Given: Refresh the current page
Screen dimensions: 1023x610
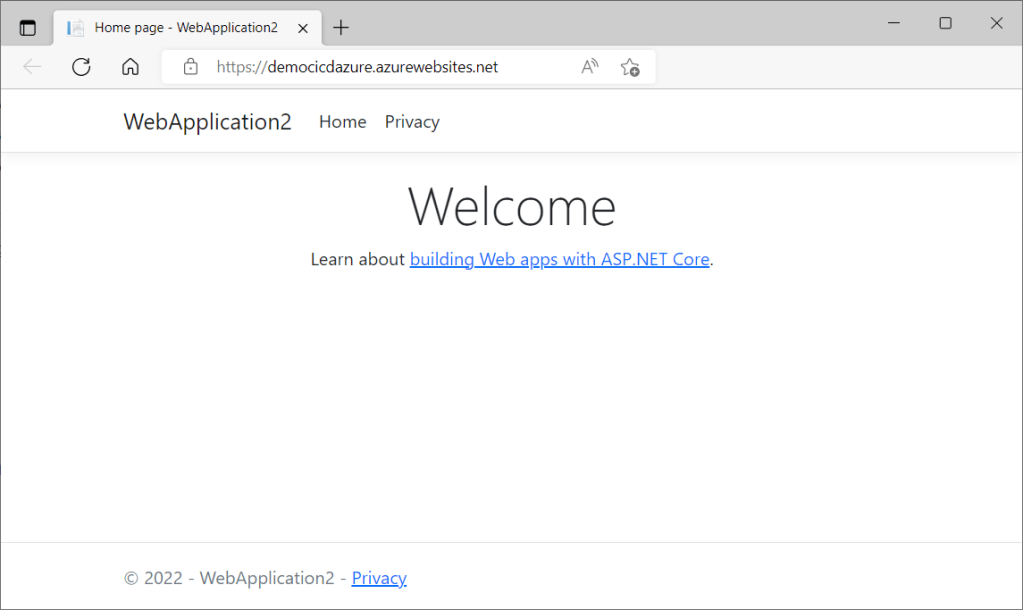Looking at the screenshot, I should tap(82, 67).
